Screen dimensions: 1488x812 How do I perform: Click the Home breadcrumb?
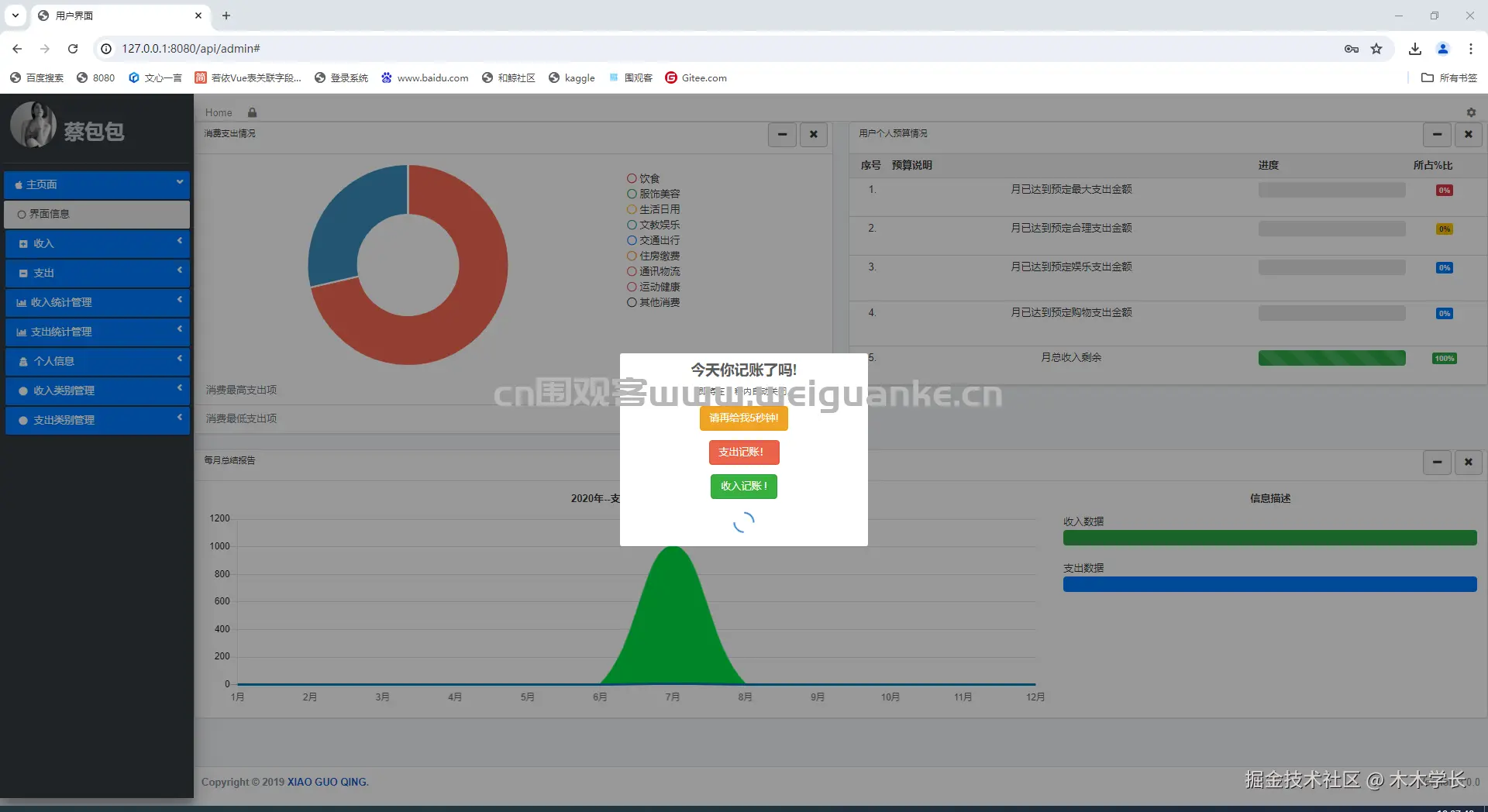pos(219,113)
